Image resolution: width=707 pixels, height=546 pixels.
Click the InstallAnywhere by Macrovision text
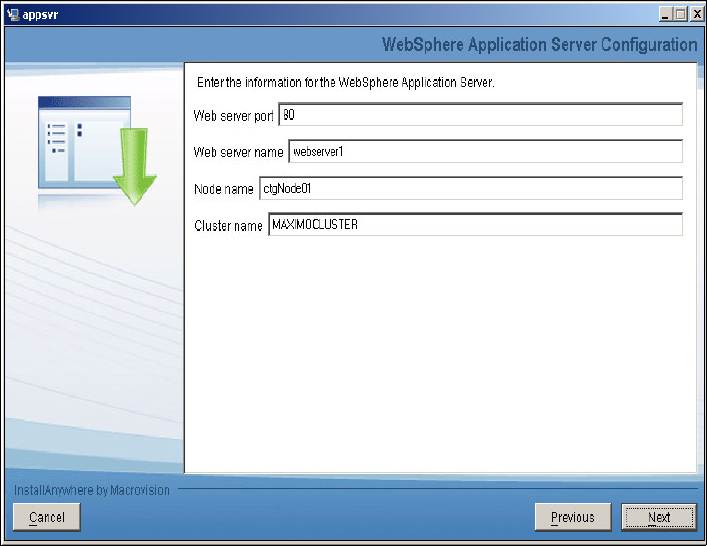(92, 490)
